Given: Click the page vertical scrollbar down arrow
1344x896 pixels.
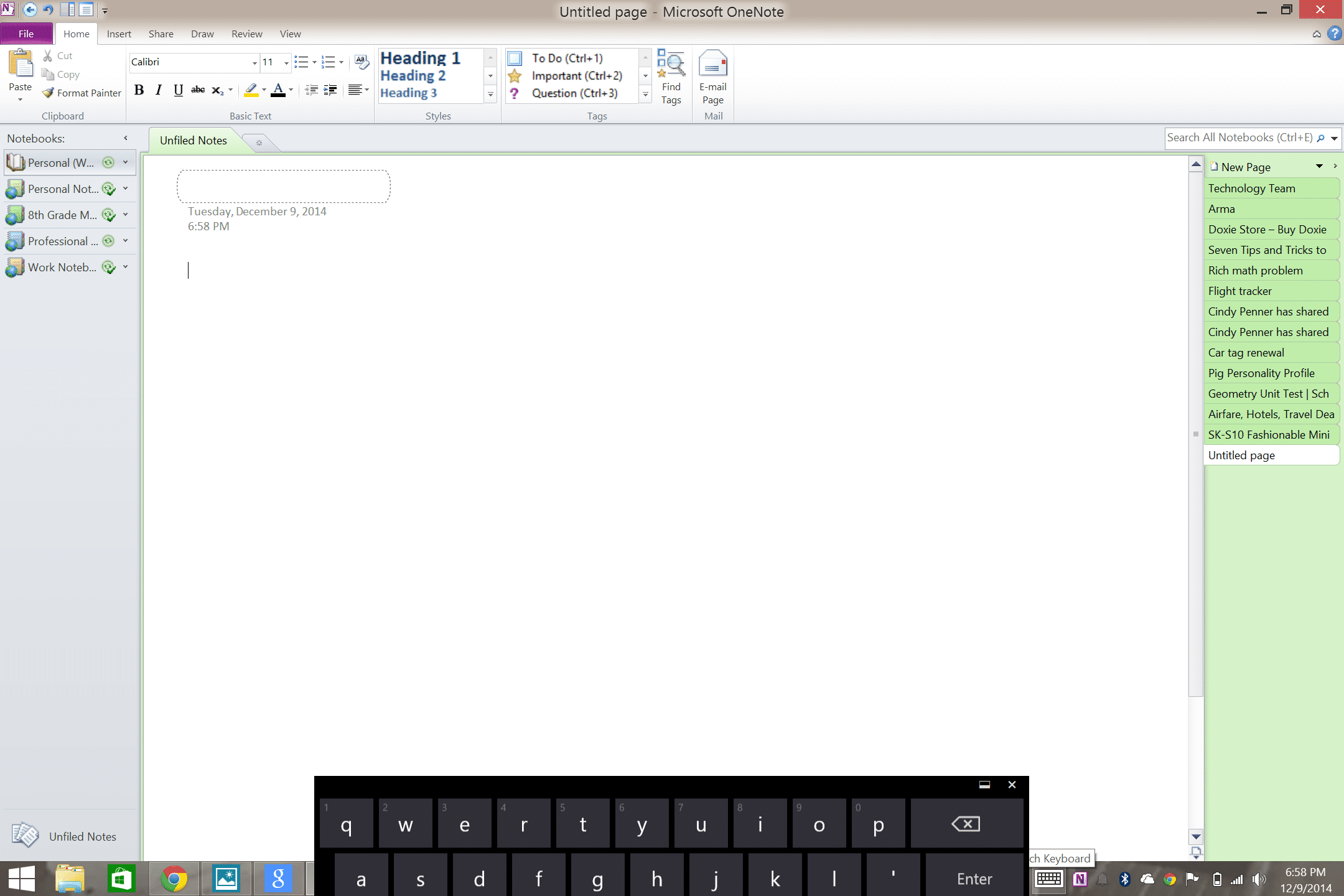Looking at the screenshot, I should pos(1196,836).
